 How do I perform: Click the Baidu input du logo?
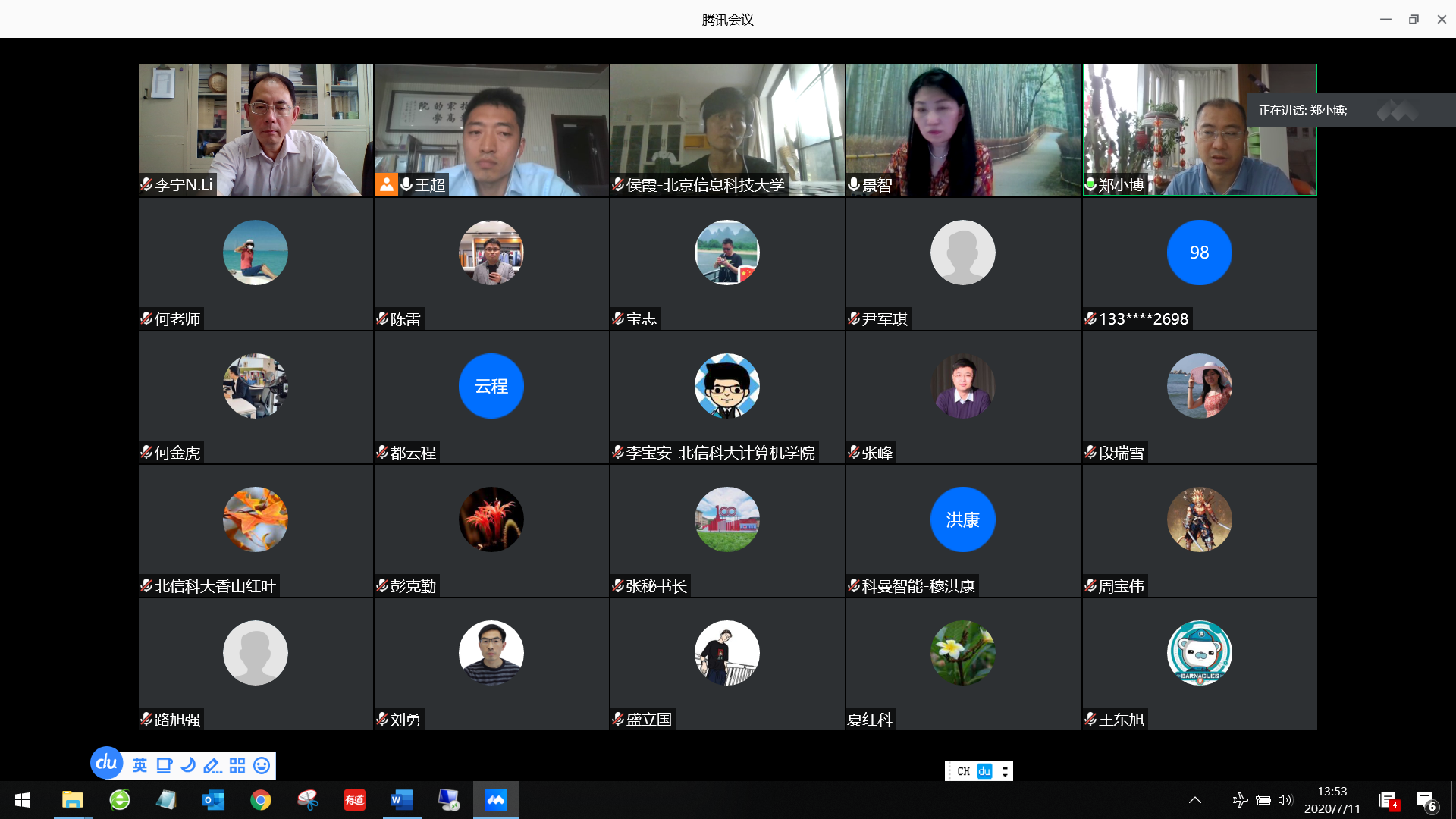pyautogui.click(x=106, y=763)
